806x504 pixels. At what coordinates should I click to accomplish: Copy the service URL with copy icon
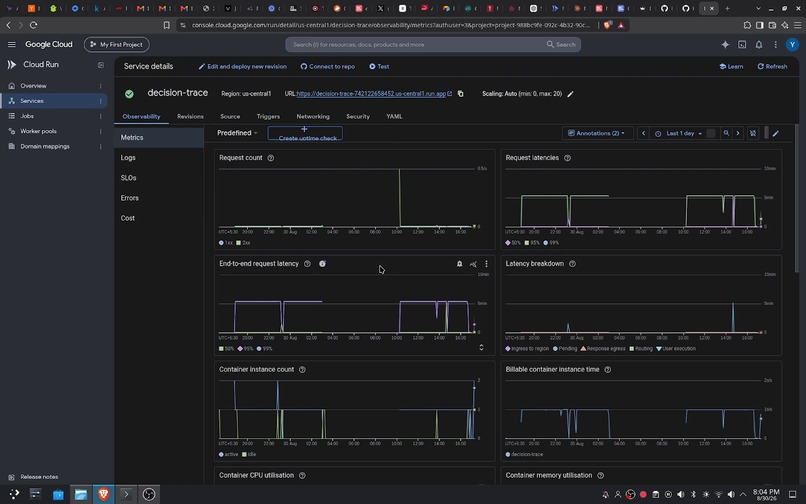tap(461, 94)
